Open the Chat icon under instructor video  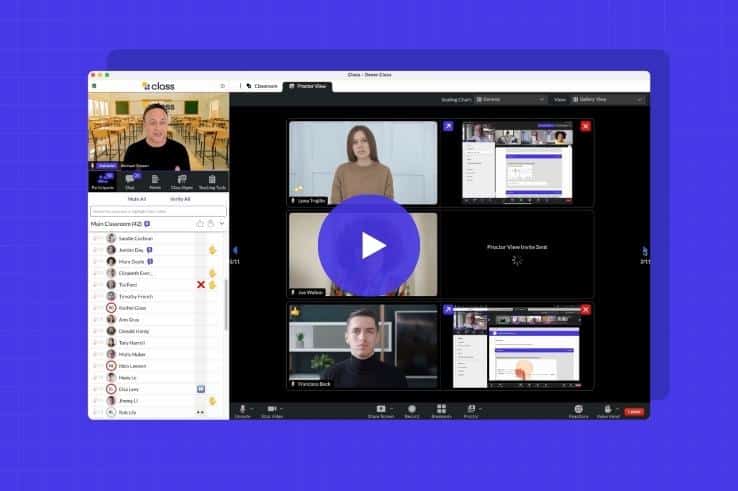tap(129, 180)
